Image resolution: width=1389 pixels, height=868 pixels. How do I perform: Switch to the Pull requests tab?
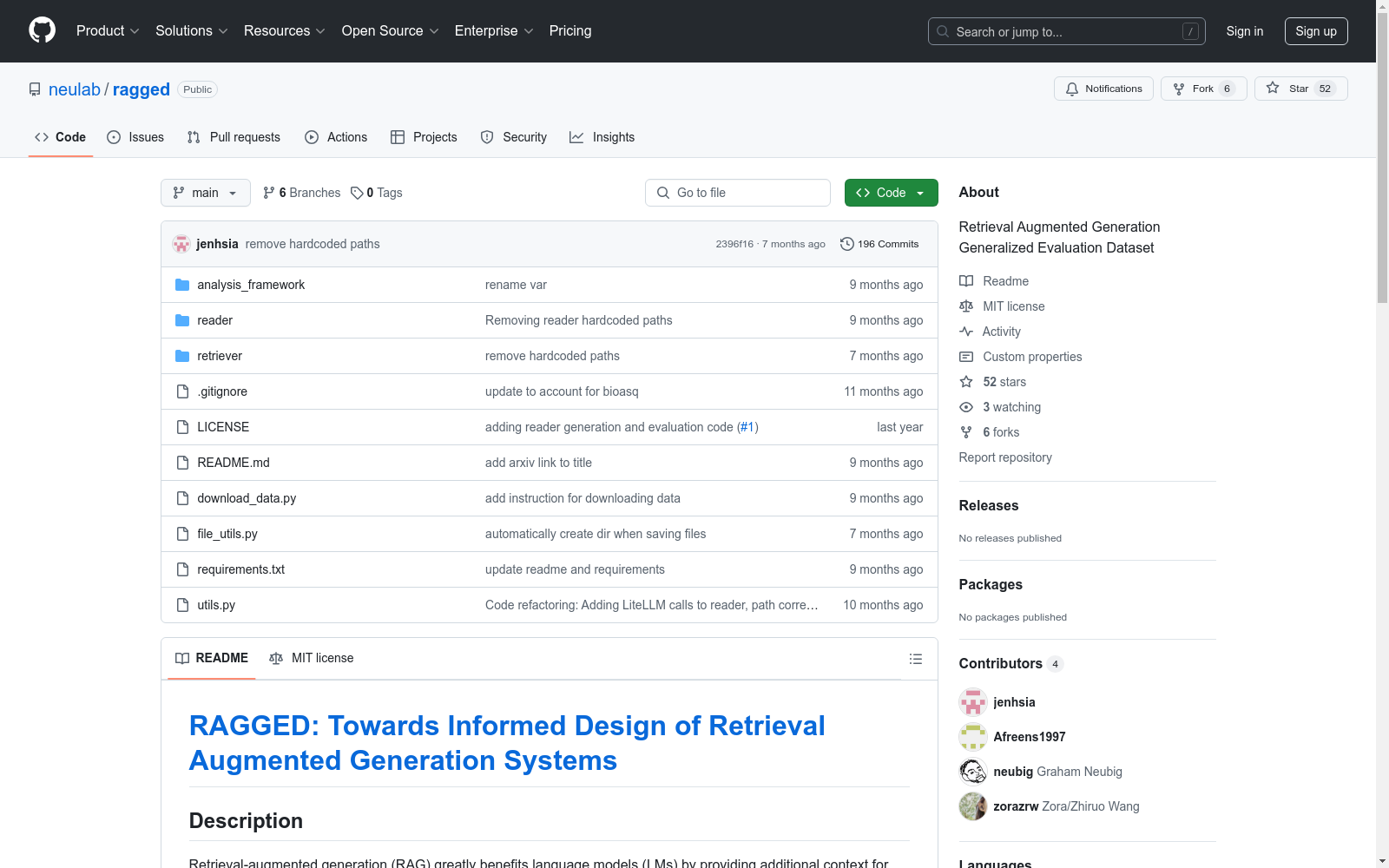[x=234, y=137]
